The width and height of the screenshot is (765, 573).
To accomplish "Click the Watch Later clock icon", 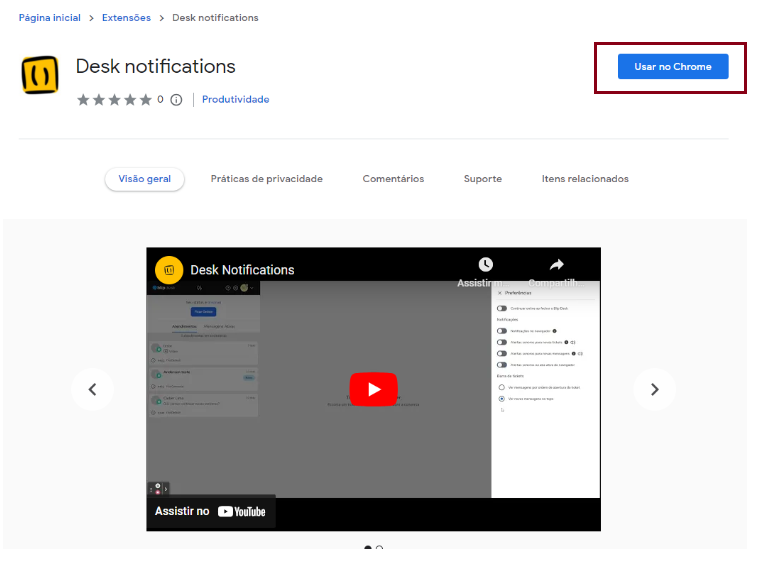I will click(x=485, y=265).
